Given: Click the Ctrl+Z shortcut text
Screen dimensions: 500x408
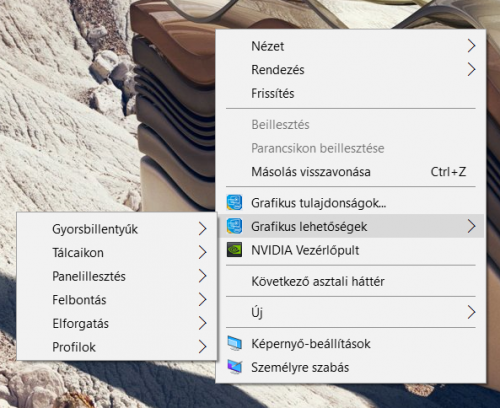Looking at the screenshot, I should click(x=448, y=172).
